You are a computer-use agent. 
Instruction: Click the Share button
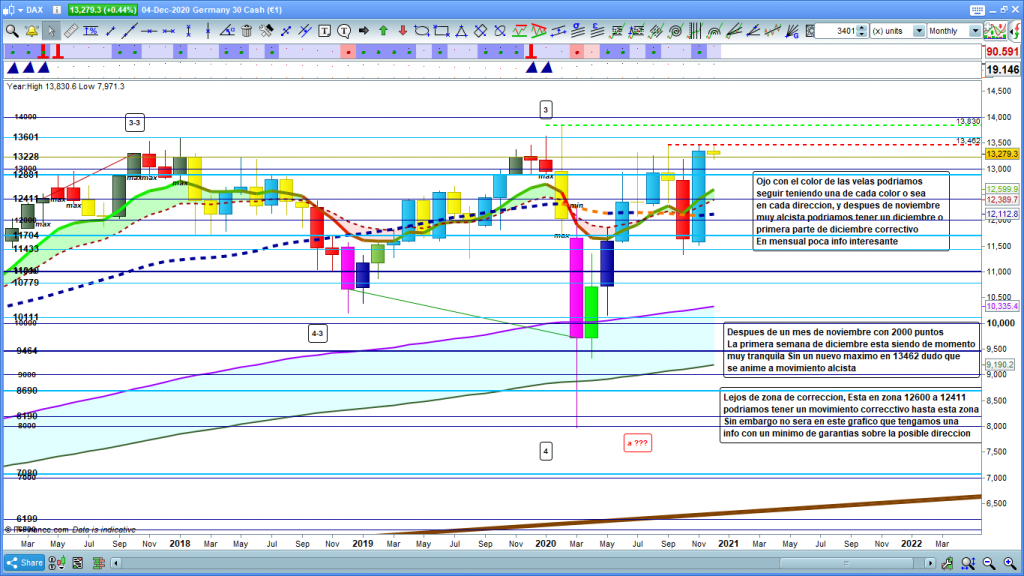pos(27,563)
